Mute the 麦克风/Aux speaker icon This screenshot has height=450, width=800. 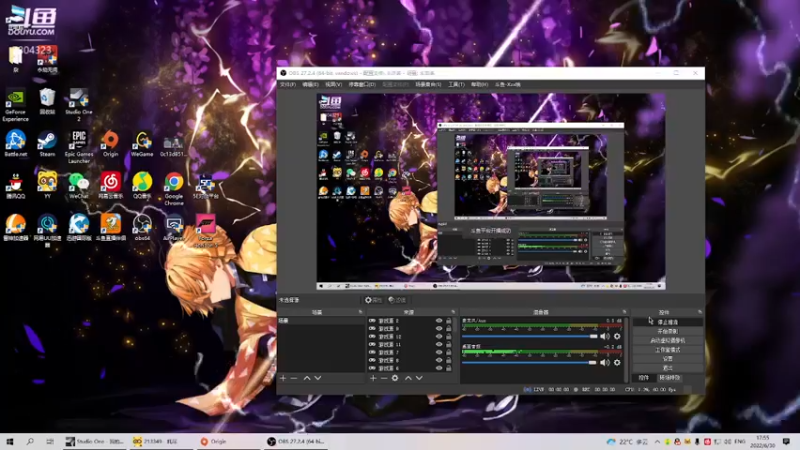click(x=605, y=336)
